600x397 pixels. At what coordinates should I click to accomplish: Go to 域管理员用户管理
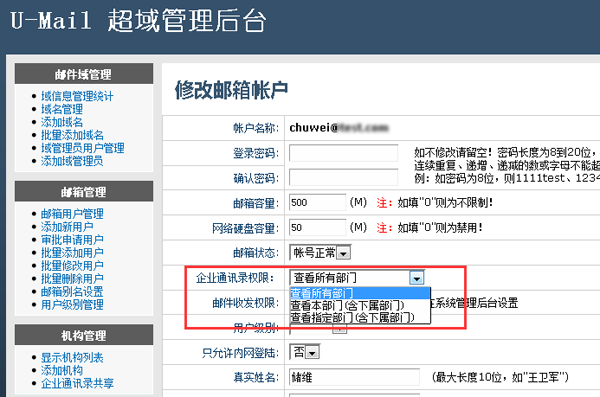(82, 148)
